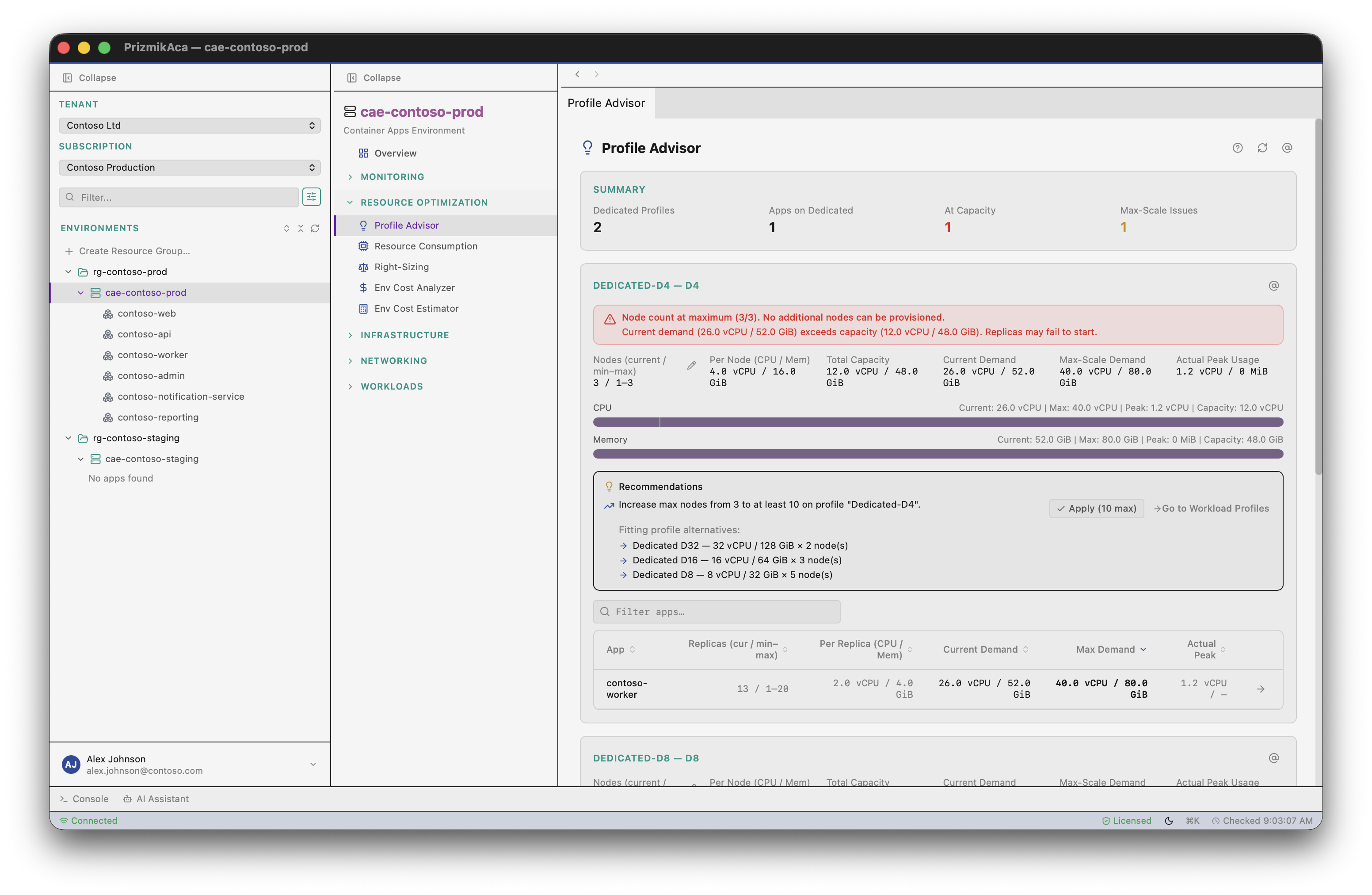Click the @ icon on the Dedicated-D4 card

(x=1273, y=286)
